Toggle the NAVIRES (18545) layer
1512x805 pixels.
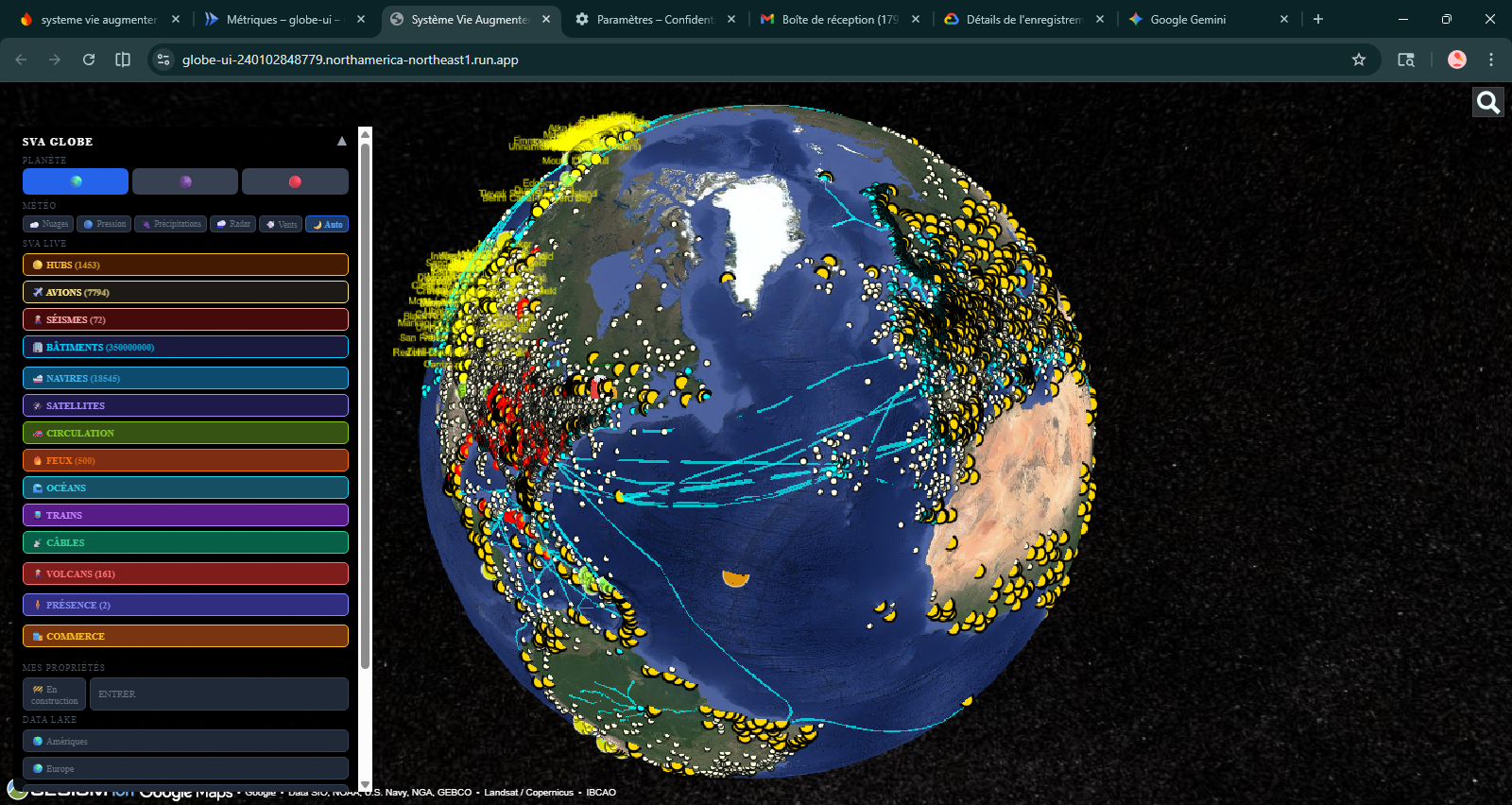[x=185, y=378]
